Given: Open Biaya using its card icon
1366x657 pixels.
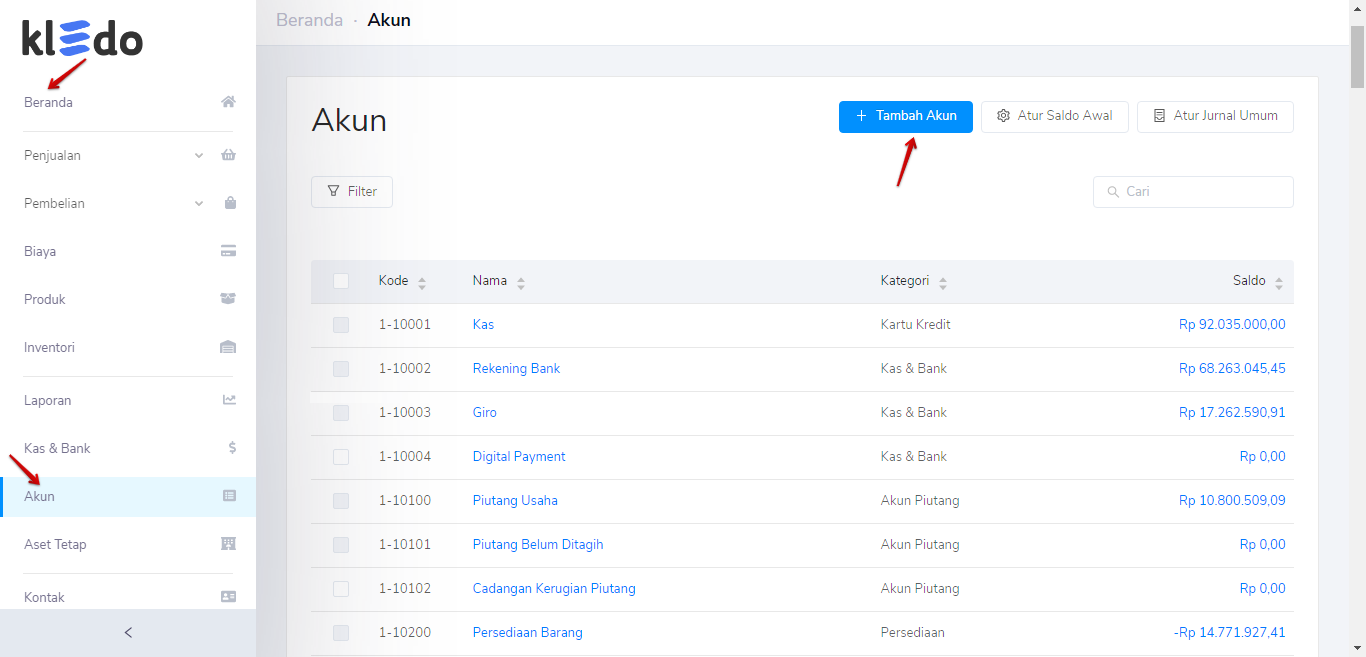Looking at the screenshot, I should (228, 250).
